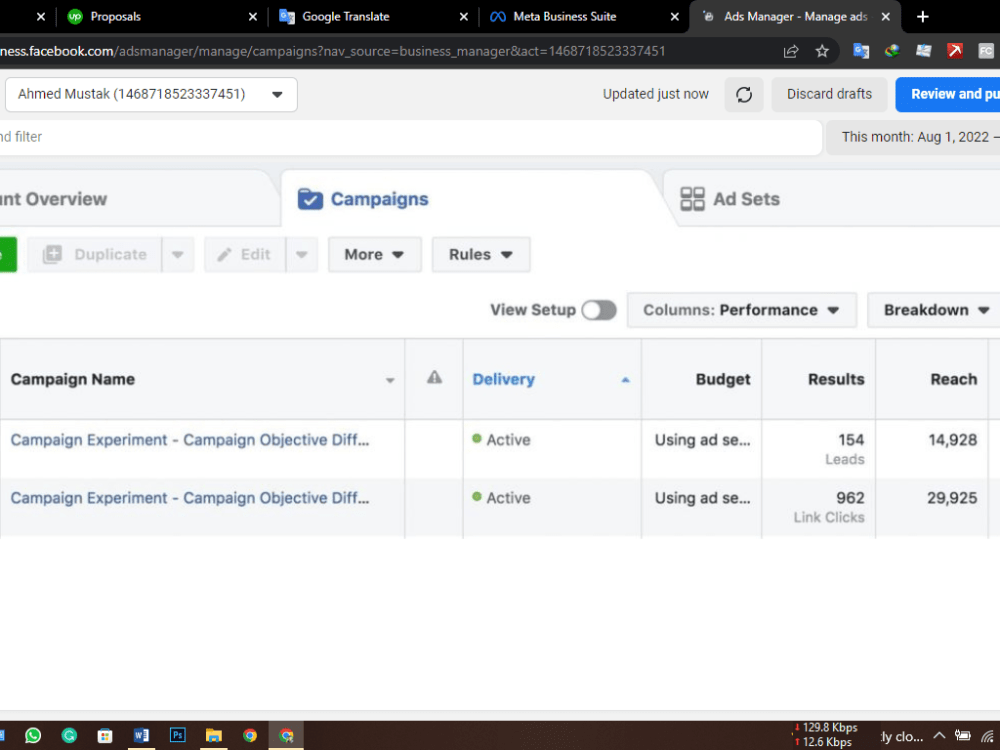Open the Ahmed Mustak account dropdown
The height and width of the screenshot is (750, 1000).
coord(151,94)
